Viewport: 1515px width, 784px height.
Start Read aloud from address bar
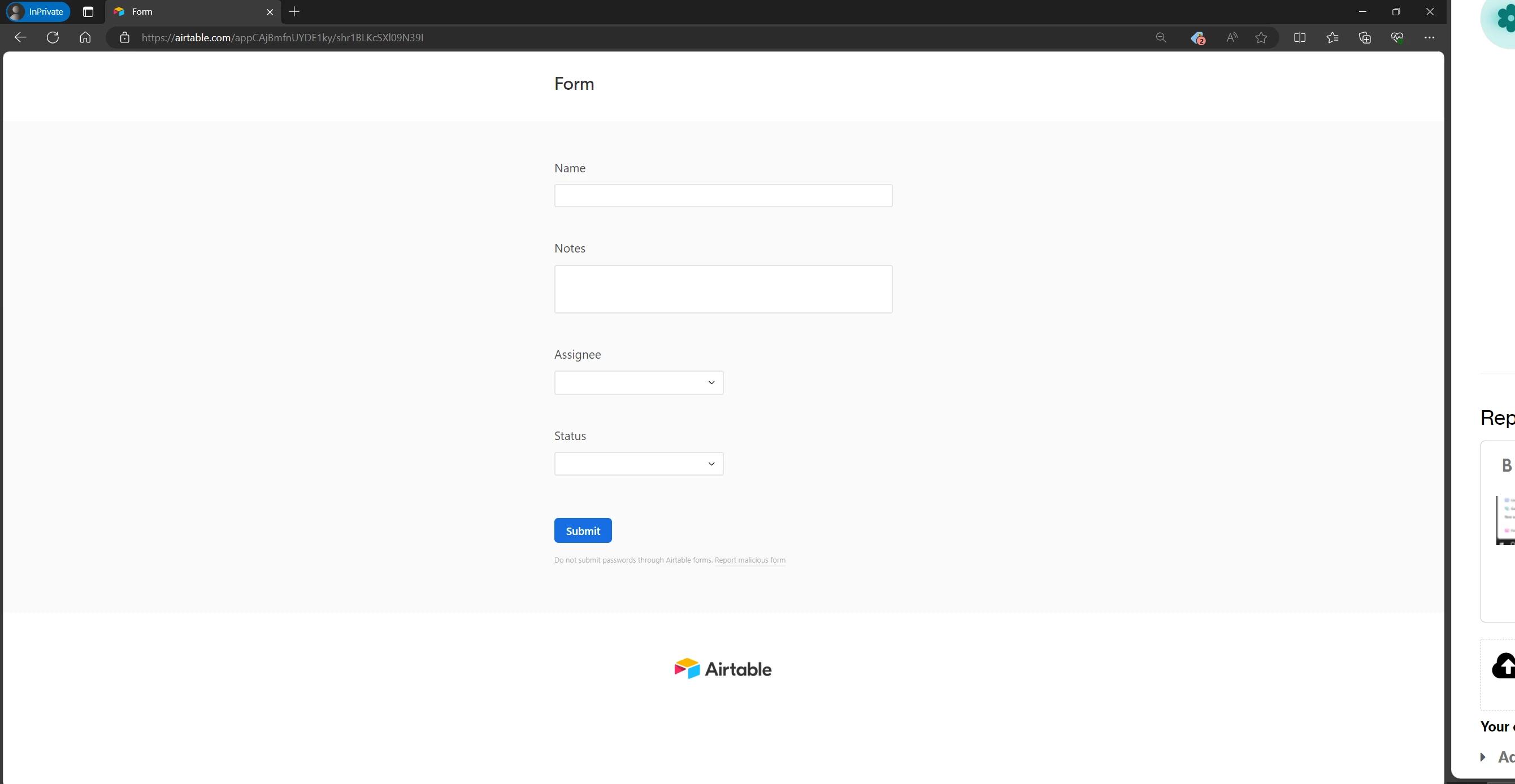click(1231, 38)
